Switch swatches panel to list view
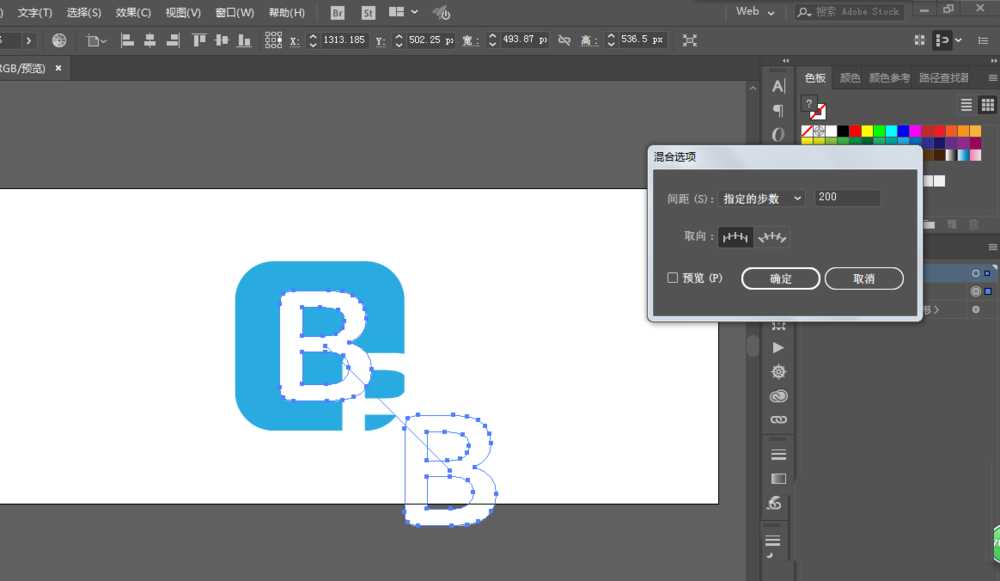The height and width of the screenshot is (581, 1000). click(x=966, y=105)
